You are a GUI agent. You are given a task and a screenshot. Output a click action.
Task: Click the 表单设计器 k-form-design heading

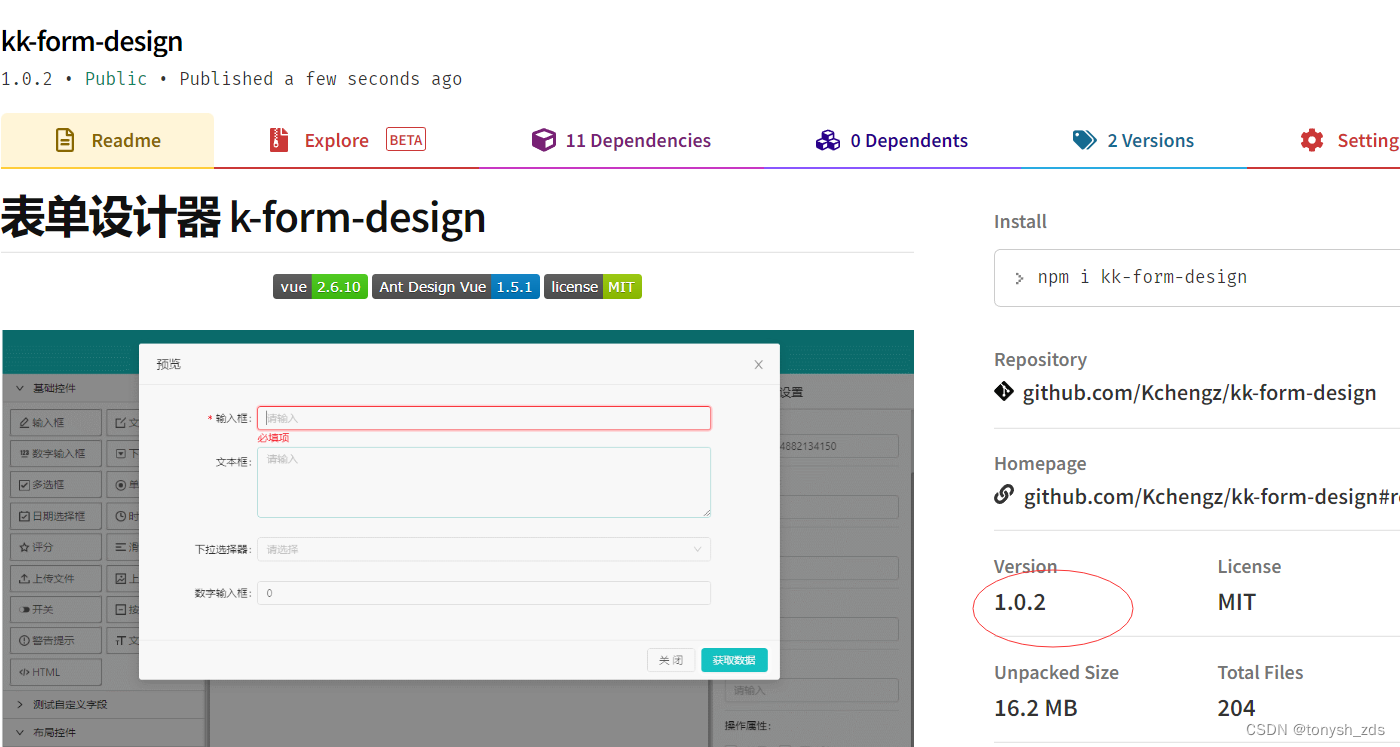click(x=243, y=217)
